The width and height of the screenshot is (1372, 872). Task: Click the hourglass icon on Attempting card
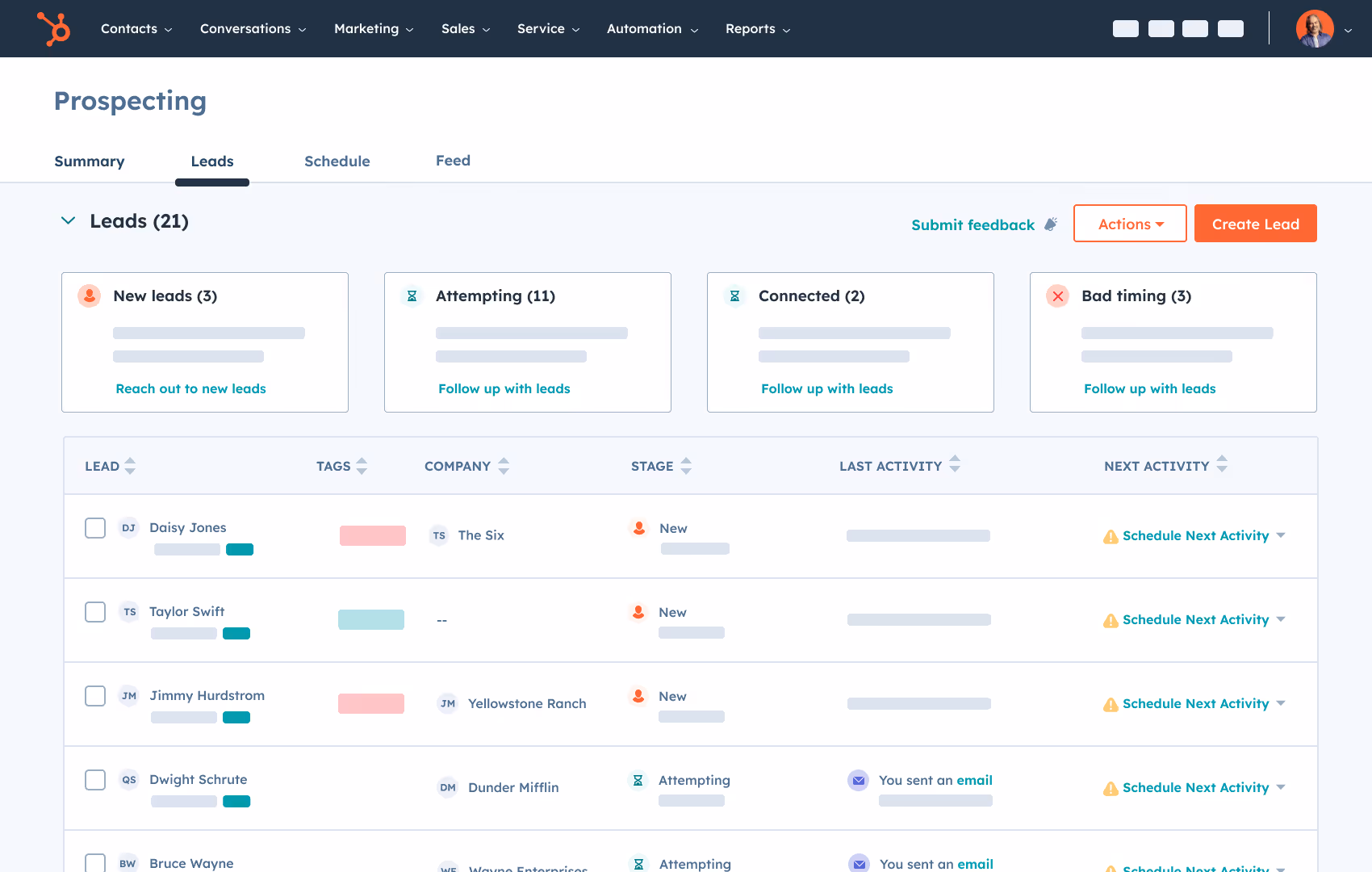[412, 296]
